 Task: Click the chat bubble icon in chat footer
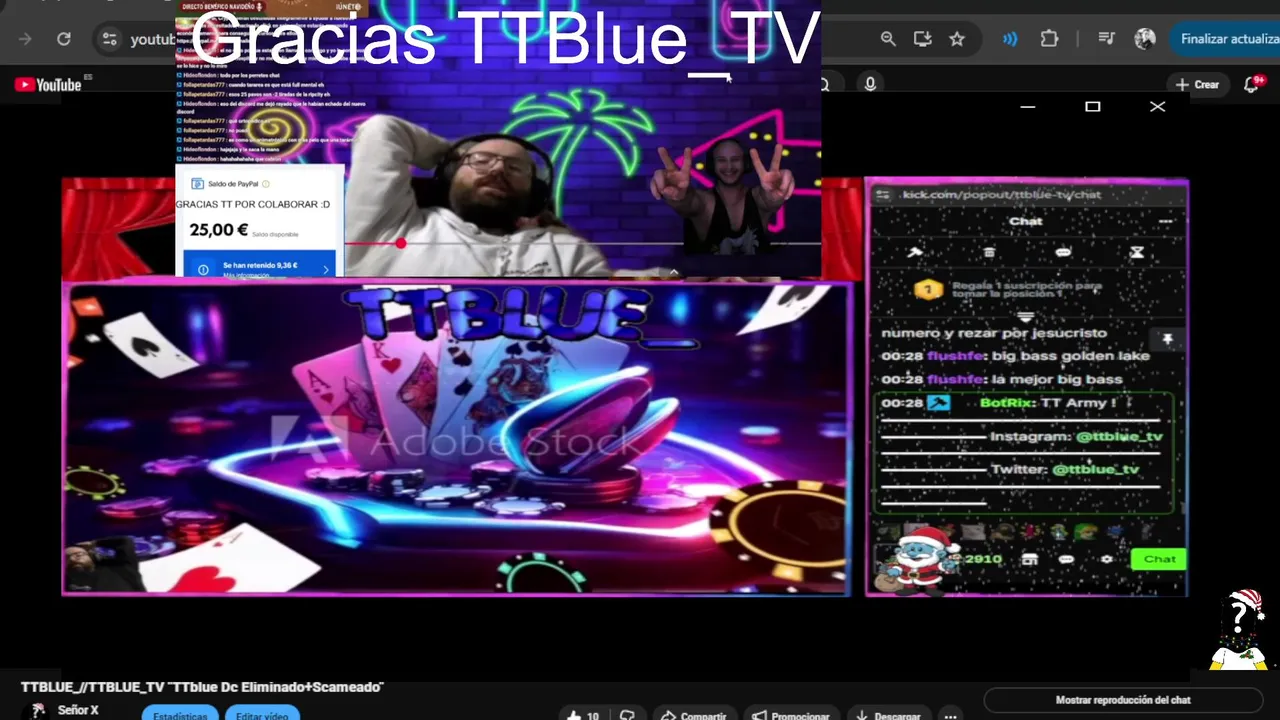tap(1067, 560)
